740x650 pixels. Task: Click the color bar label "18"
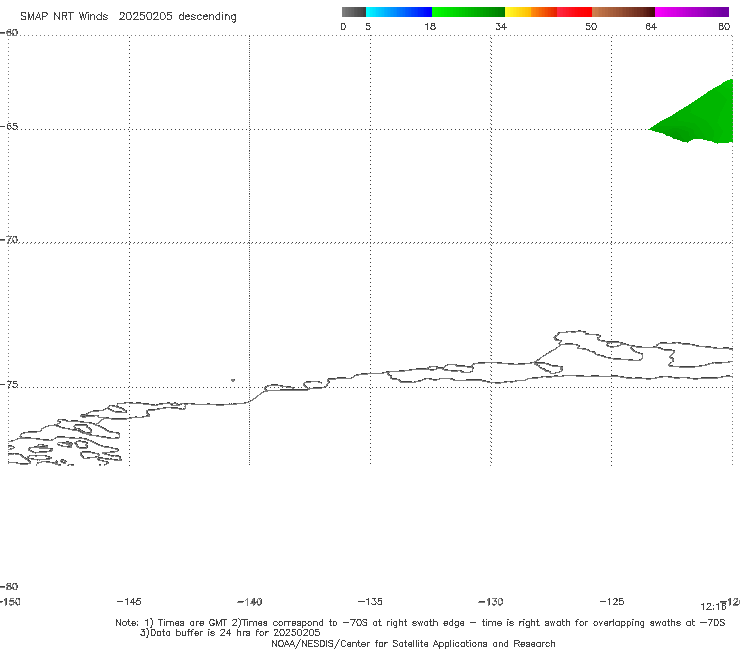[x=430, y=26]
